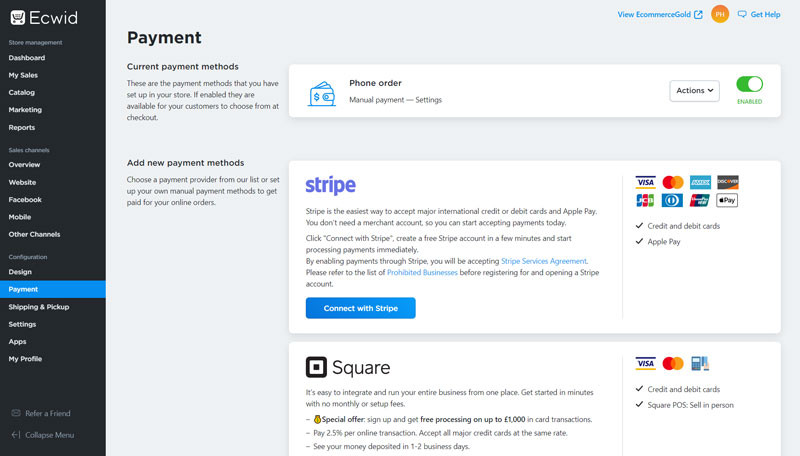Click the money bag Special offer icon

pyautogui.click(x=317, y=419)
